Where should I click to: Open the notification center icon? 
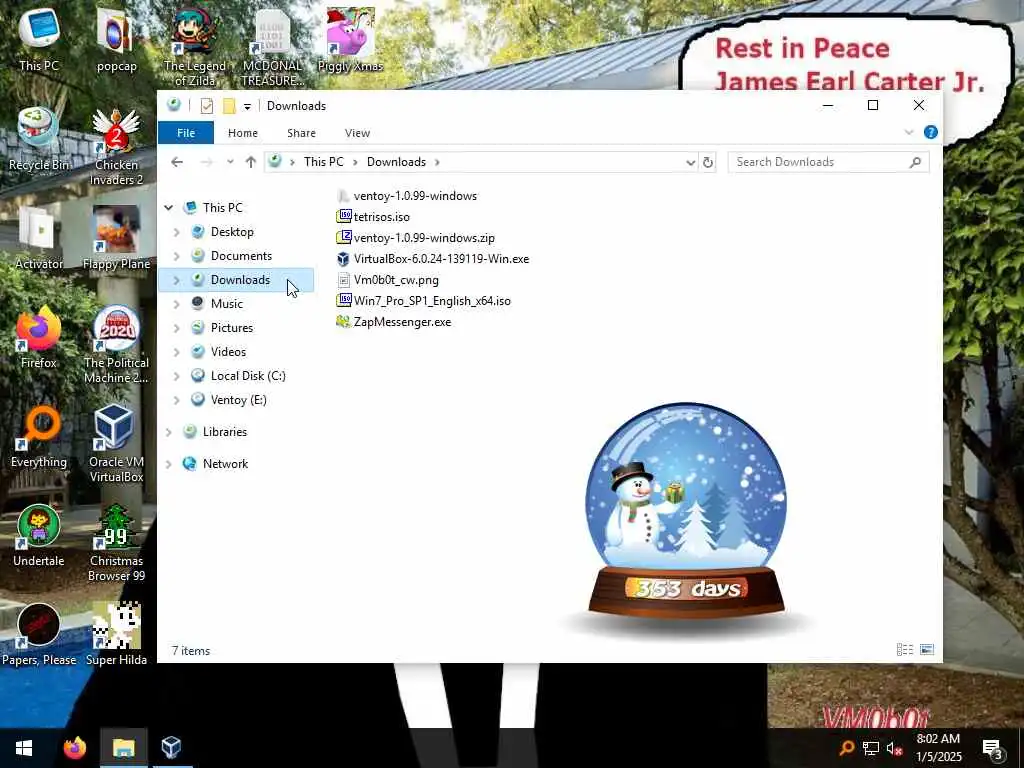[x=993, y=748]
